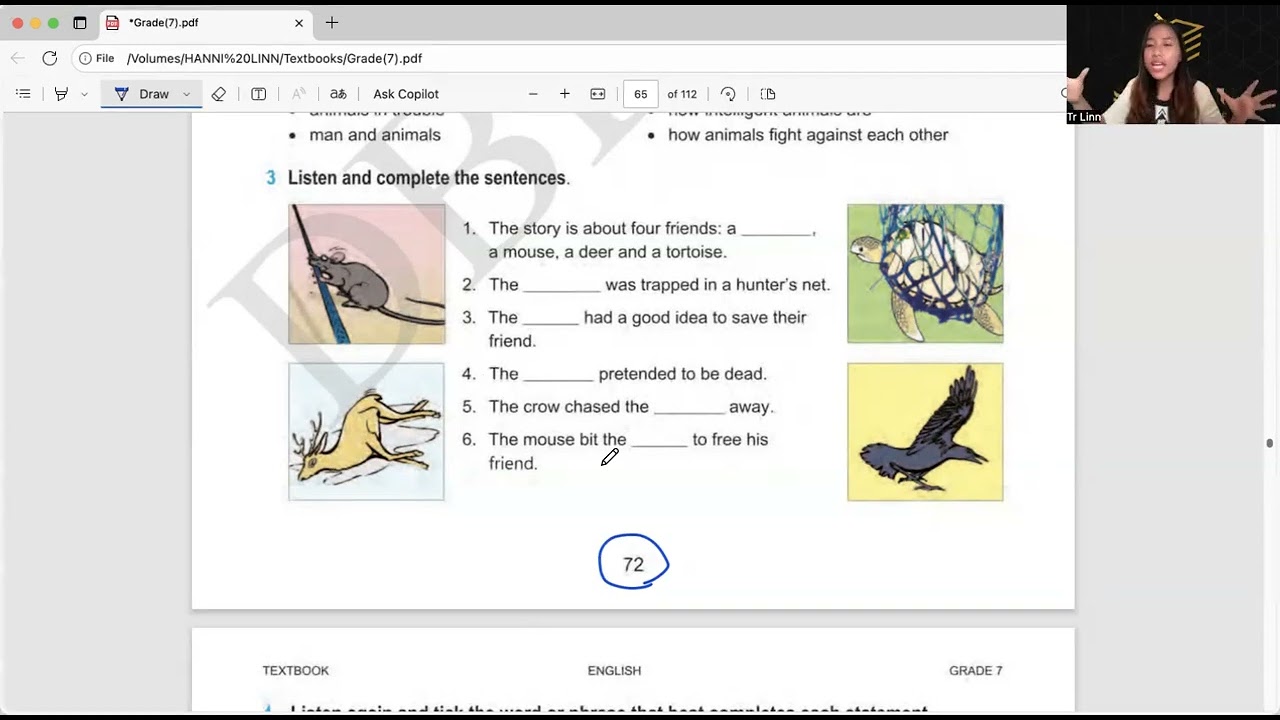Viewport: 1280px width, 720px height.
Task: Click sentence 4 'pretended to be dead'
Action: tap(627, 374)
